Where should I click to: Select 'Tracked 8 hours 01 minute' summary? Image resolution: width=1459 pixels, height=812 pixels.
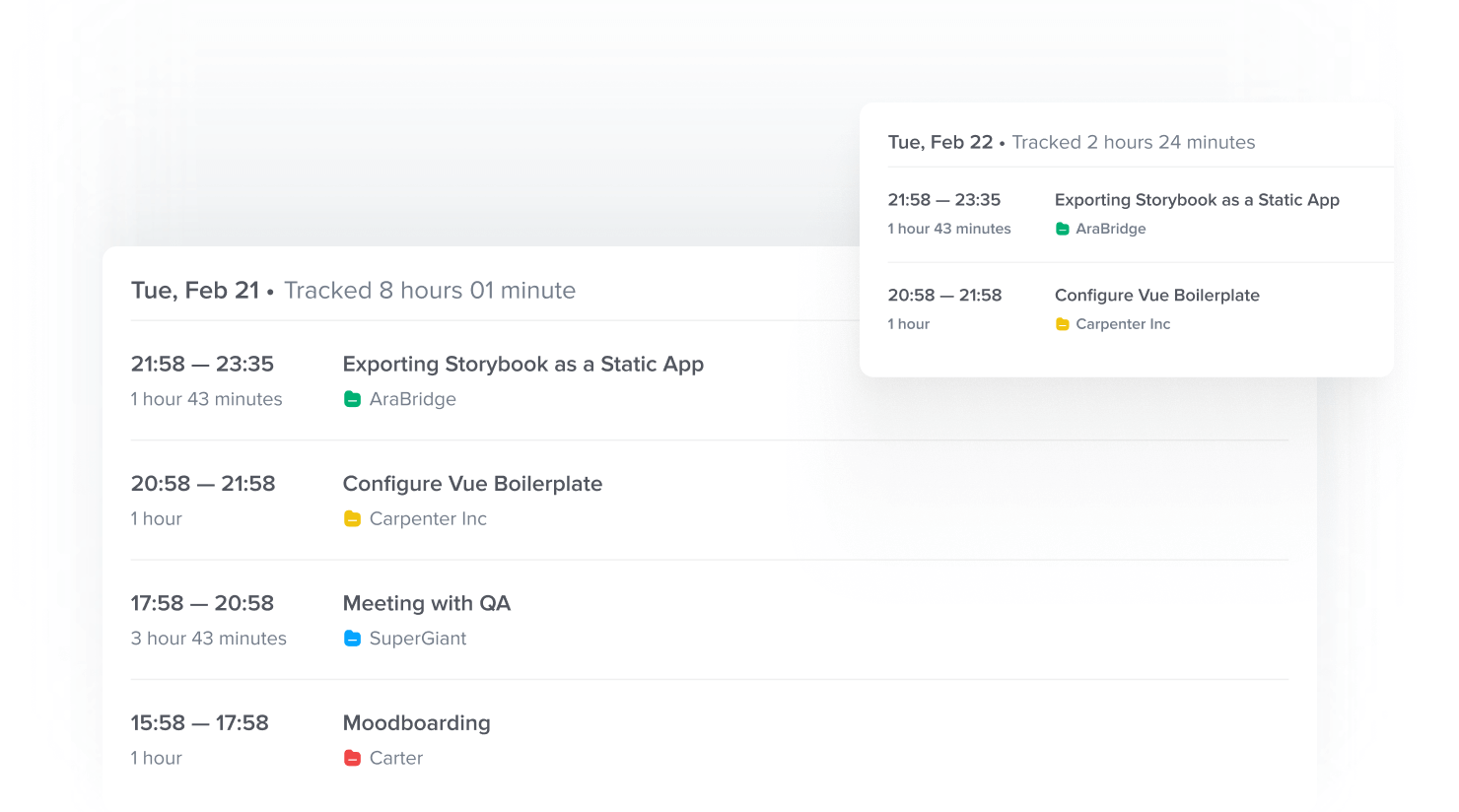[430, 291]
